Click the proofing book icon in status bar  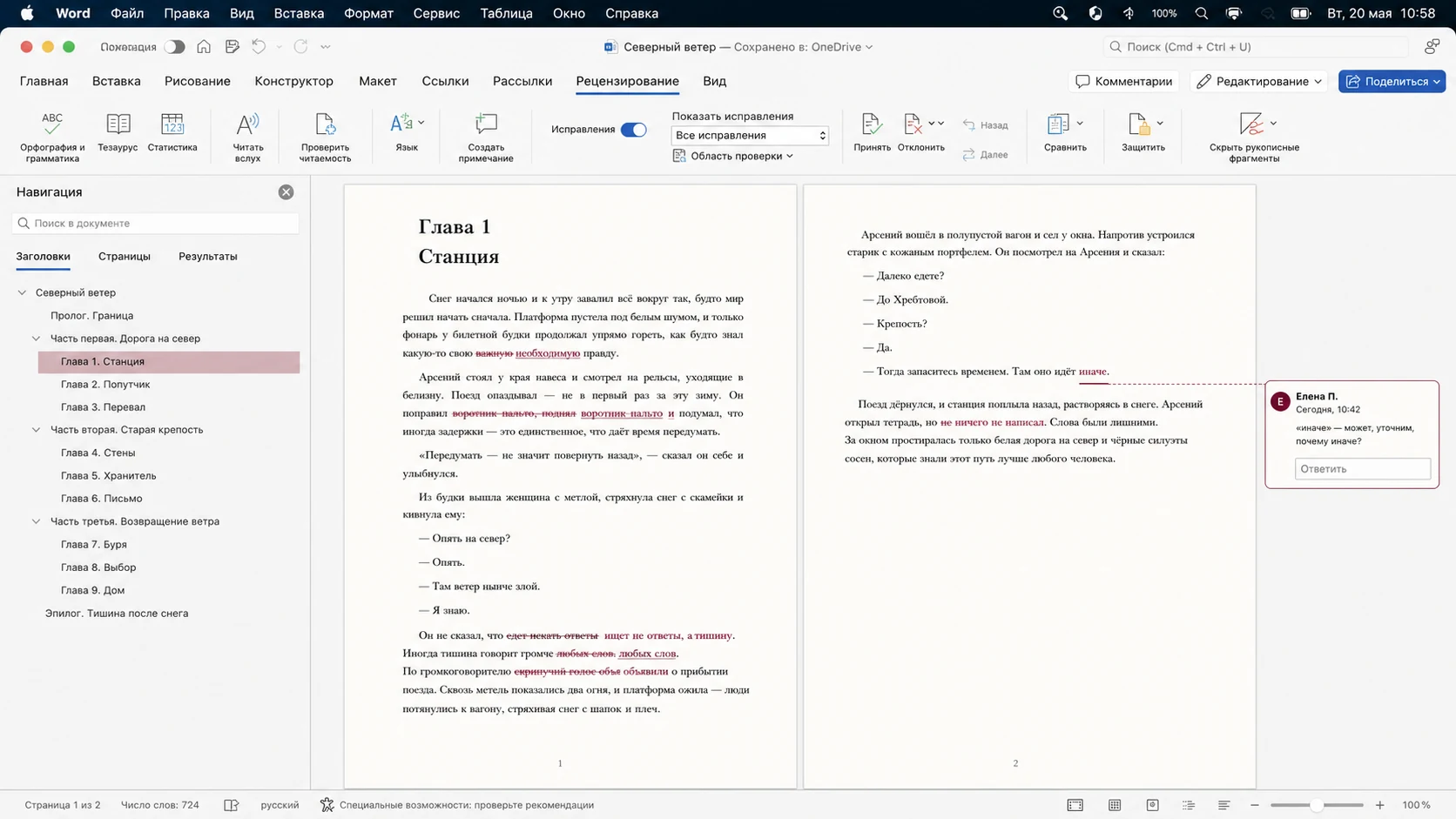[x=232, y=805]
